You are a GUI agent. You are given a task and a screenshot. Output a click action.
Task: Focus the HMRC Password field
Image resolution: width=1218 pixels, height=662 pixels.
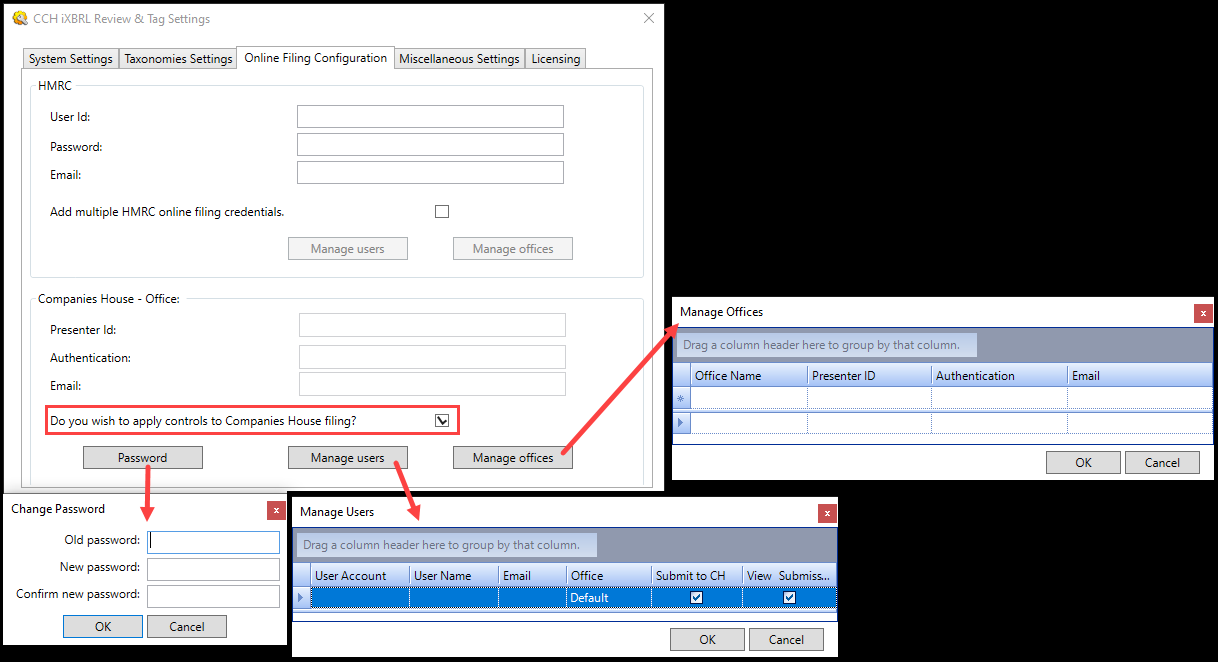click(x=430, y=145)
